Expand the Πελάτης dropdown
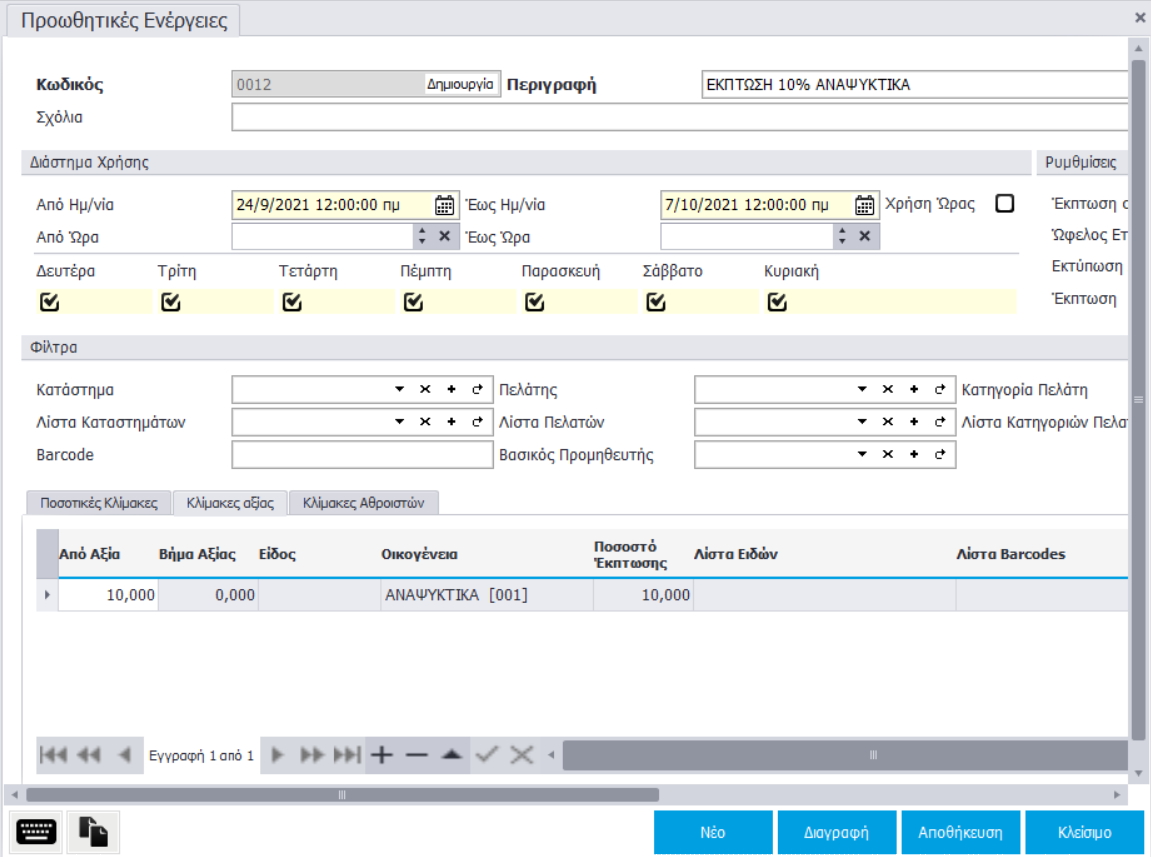 [x=862, y=390]
